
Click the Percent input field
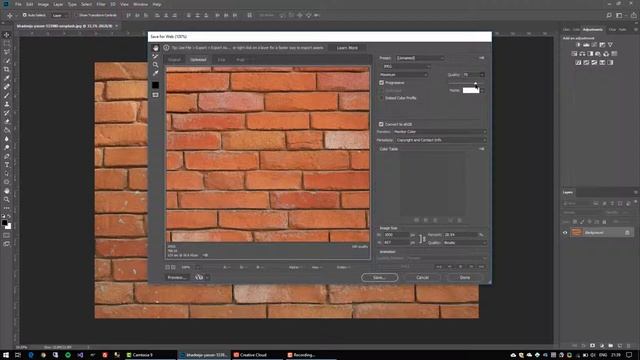(x=461, y=235)
